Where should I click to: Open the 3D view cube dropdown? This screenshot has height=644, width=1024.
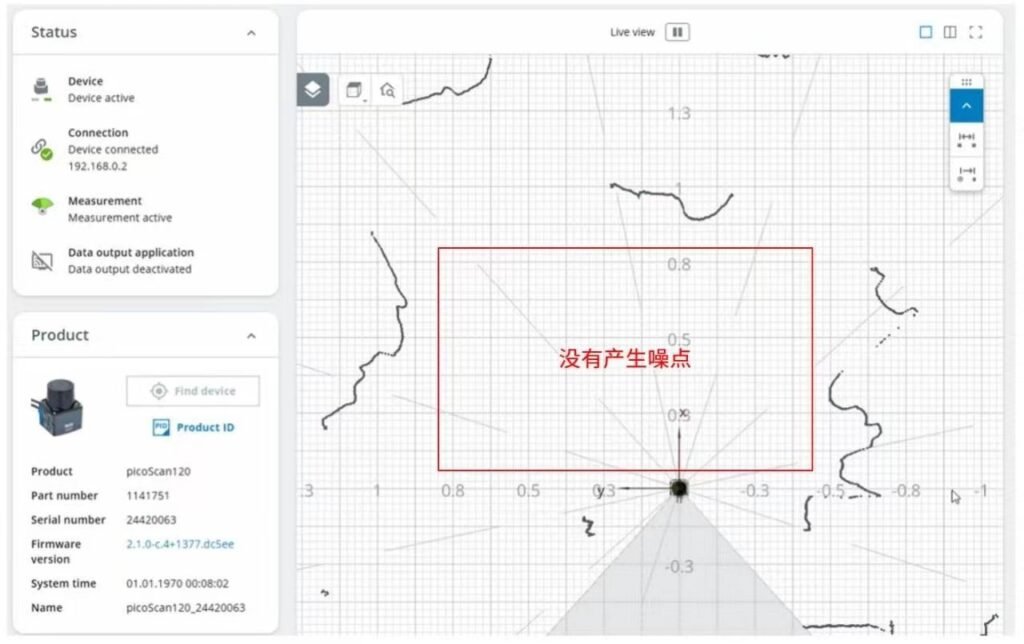(355, 90)
